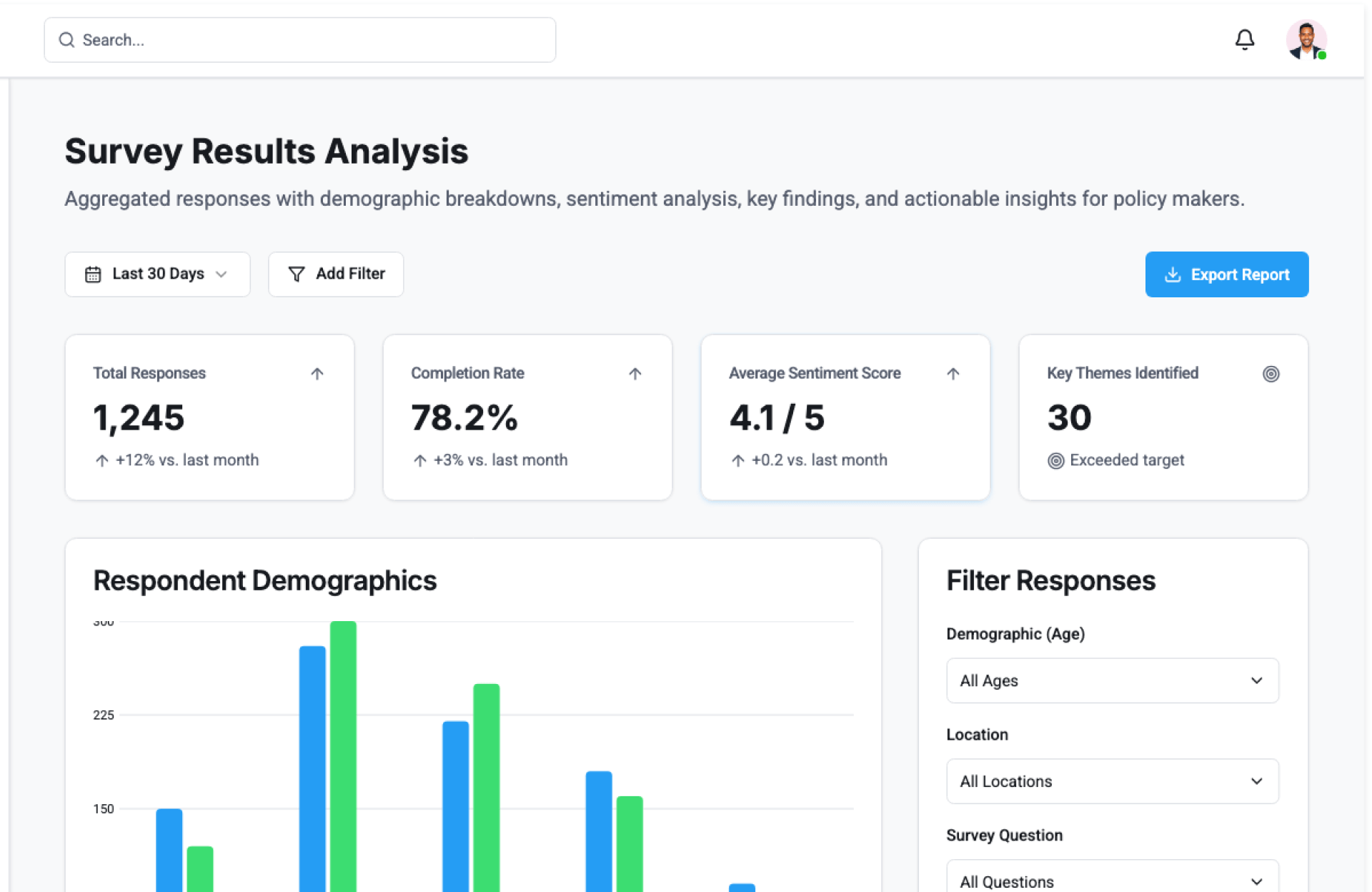Viewport: 1372px width, 892px height.
Task: Click the Average Sentiment Score arrow icon
Action: 953,373
